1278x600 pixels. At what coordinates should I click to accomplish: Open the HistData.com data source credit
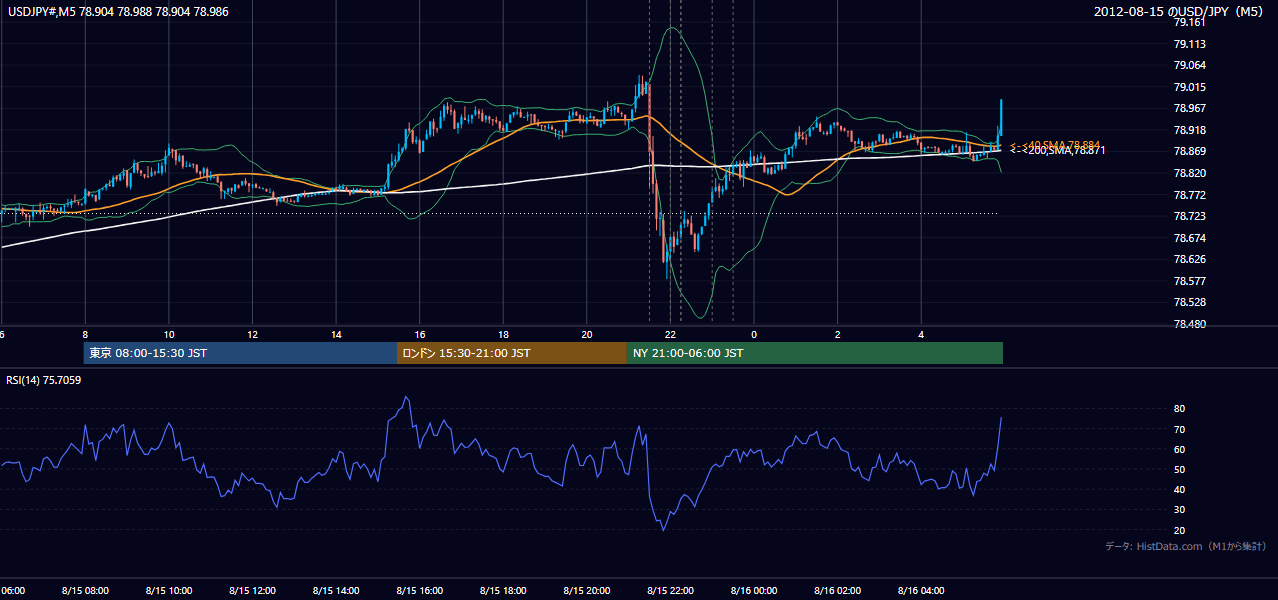pos(1186,546)
